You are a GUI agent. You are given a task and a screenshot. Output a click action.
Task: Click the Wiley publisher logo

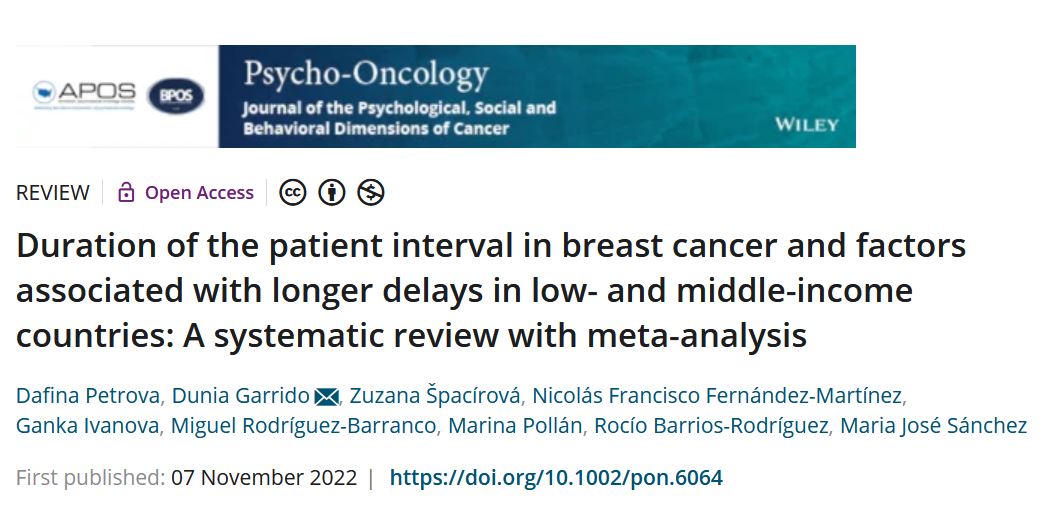(x=806, y=125)
